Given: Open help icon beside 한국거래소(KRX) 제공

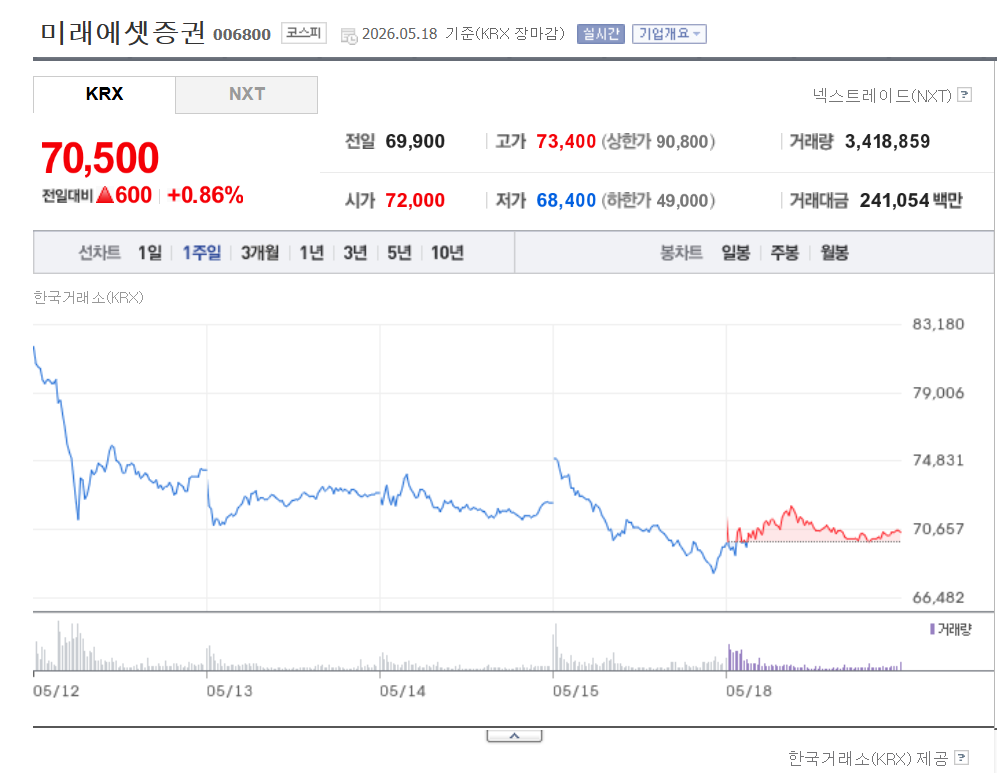Looking at the screenshot, I should (962, 757).
